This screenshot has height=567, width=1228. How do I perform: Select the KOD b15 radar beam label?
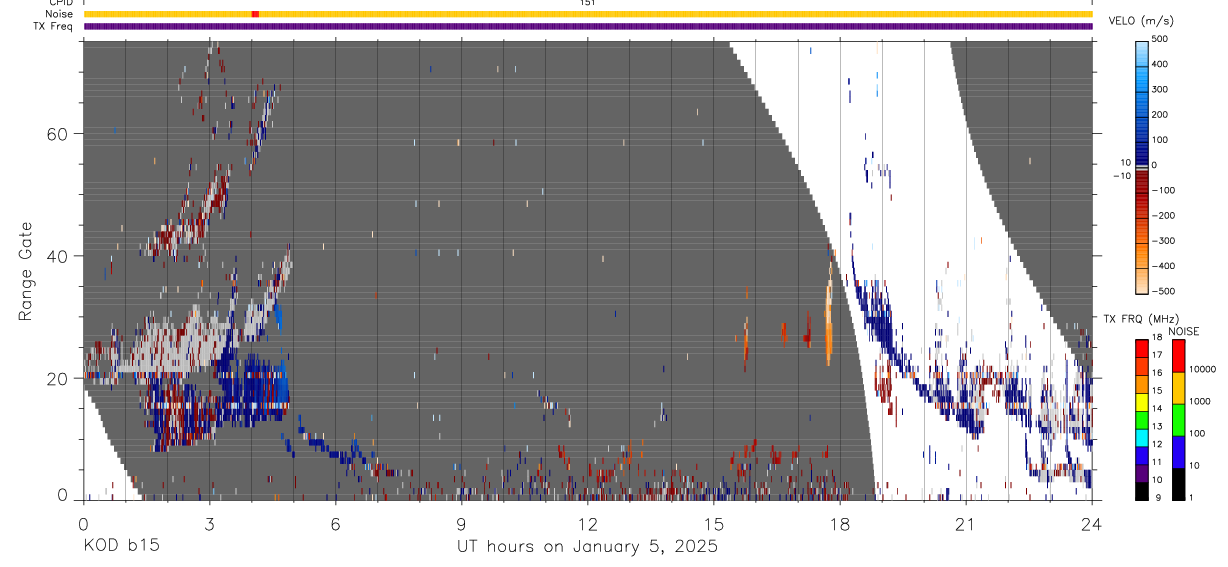click(x=121, y=547)
